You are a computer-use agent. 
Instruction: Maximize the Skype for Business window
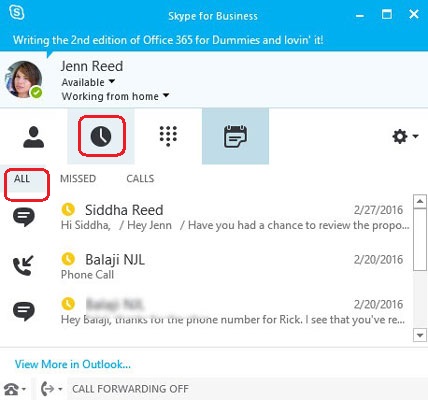(387, 14)
